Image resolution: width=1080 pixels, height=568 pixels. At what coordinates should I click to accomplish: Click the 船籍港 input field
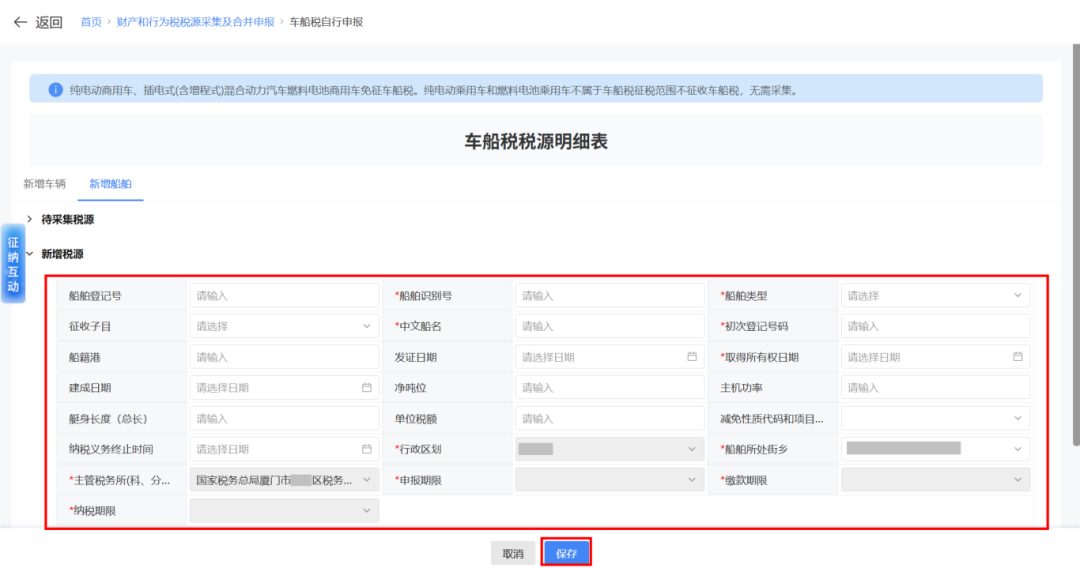tap(284, 357)
